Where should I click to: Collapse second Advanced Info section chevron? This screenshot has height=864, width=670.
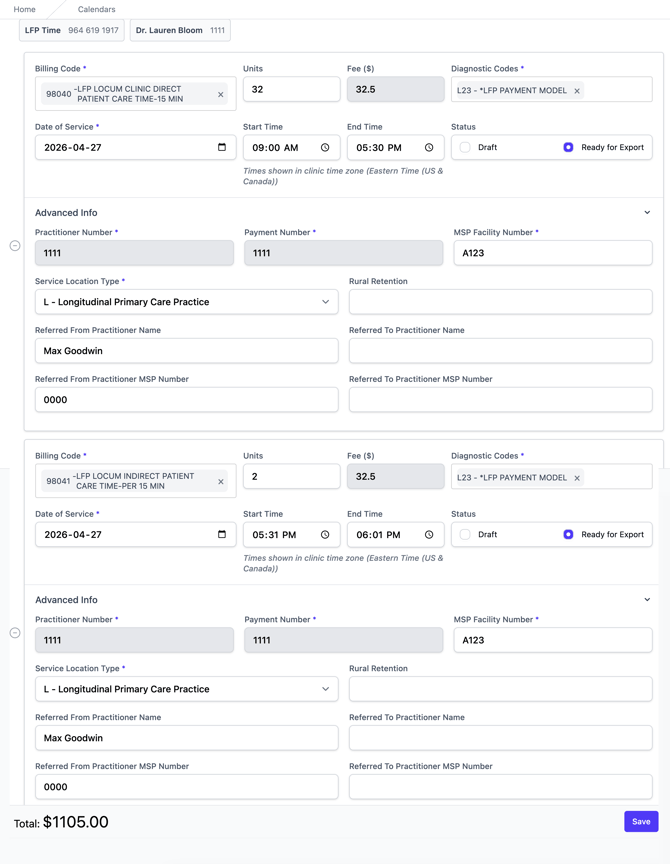tap(647, 600)
